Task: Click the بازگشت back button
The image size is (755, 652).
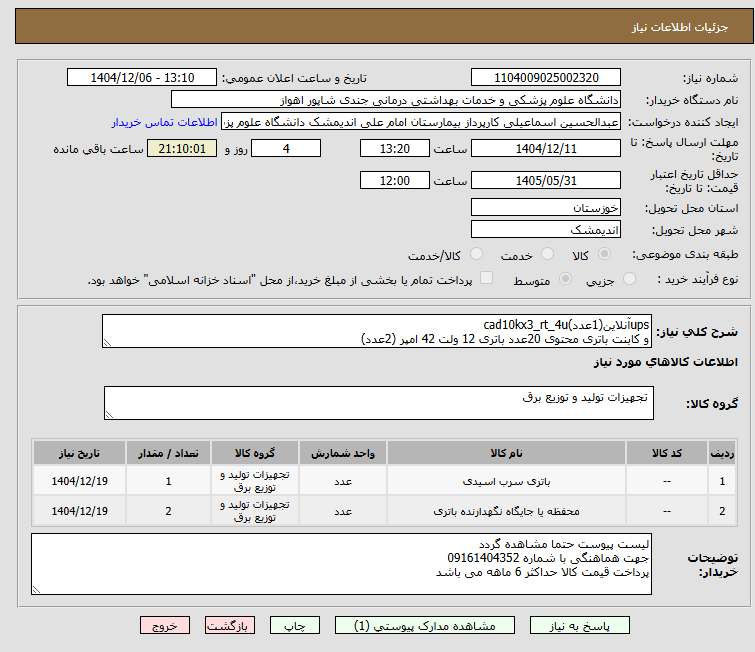Action: (230, 626)
